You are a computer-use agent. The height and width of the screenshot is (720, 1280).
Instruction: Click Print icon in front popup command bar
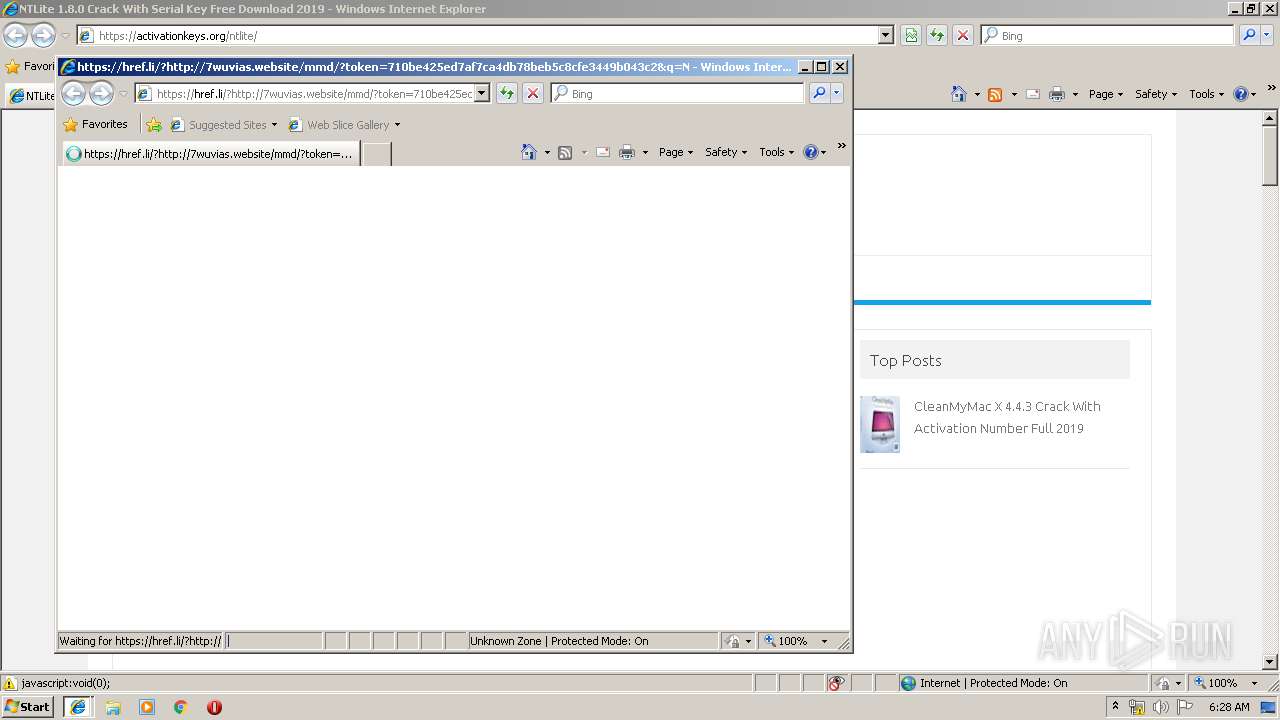627,152
